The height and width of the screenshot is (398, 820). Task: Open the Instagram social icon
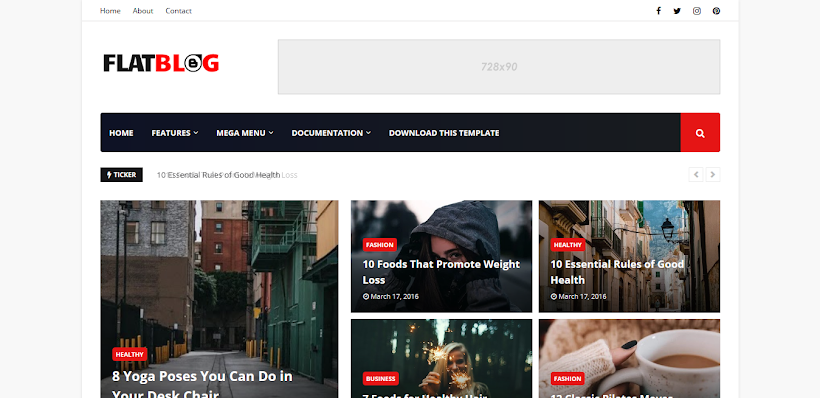coord(697,11)
